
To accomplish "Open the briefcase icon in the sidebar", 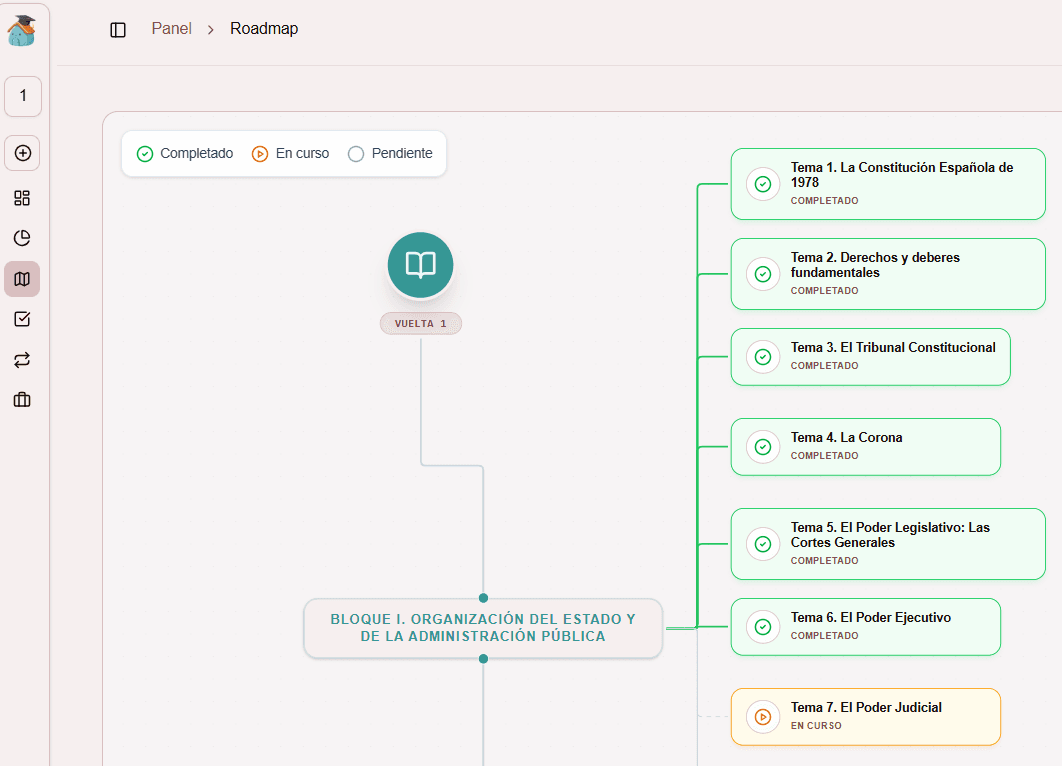I will point(21,399).
